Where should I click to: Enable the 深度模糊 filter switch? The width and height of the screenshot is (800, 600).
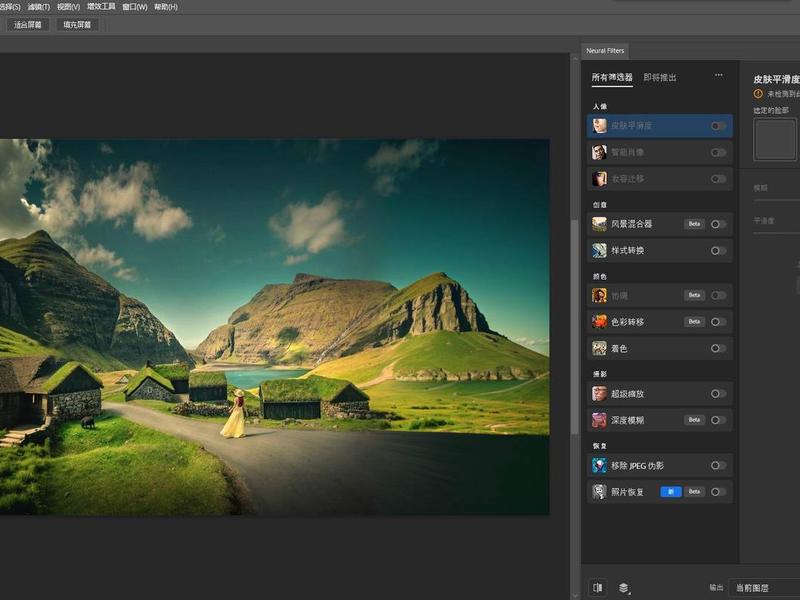tap(718, 420)
